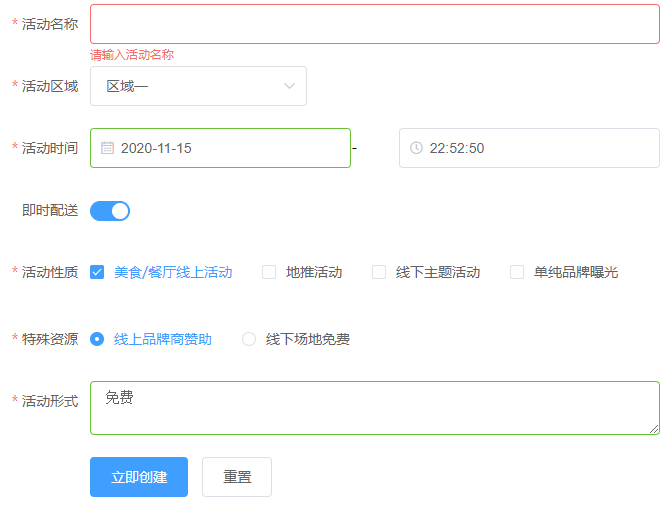The width and height of the screenshot is (665, 508).
Task: Check the 地推活动 checkbox
Action: [x=269, y=272]
